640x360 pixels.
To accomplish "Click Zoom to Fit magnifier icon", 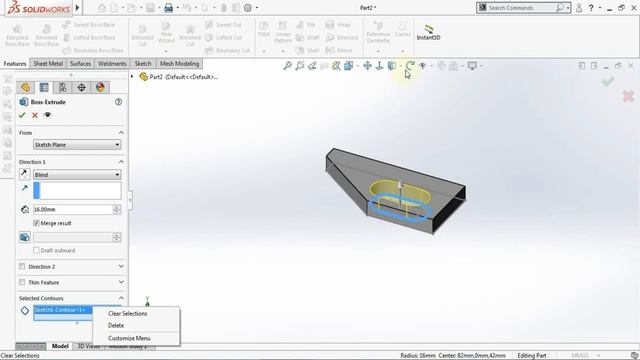I will (x=288, y=66).
